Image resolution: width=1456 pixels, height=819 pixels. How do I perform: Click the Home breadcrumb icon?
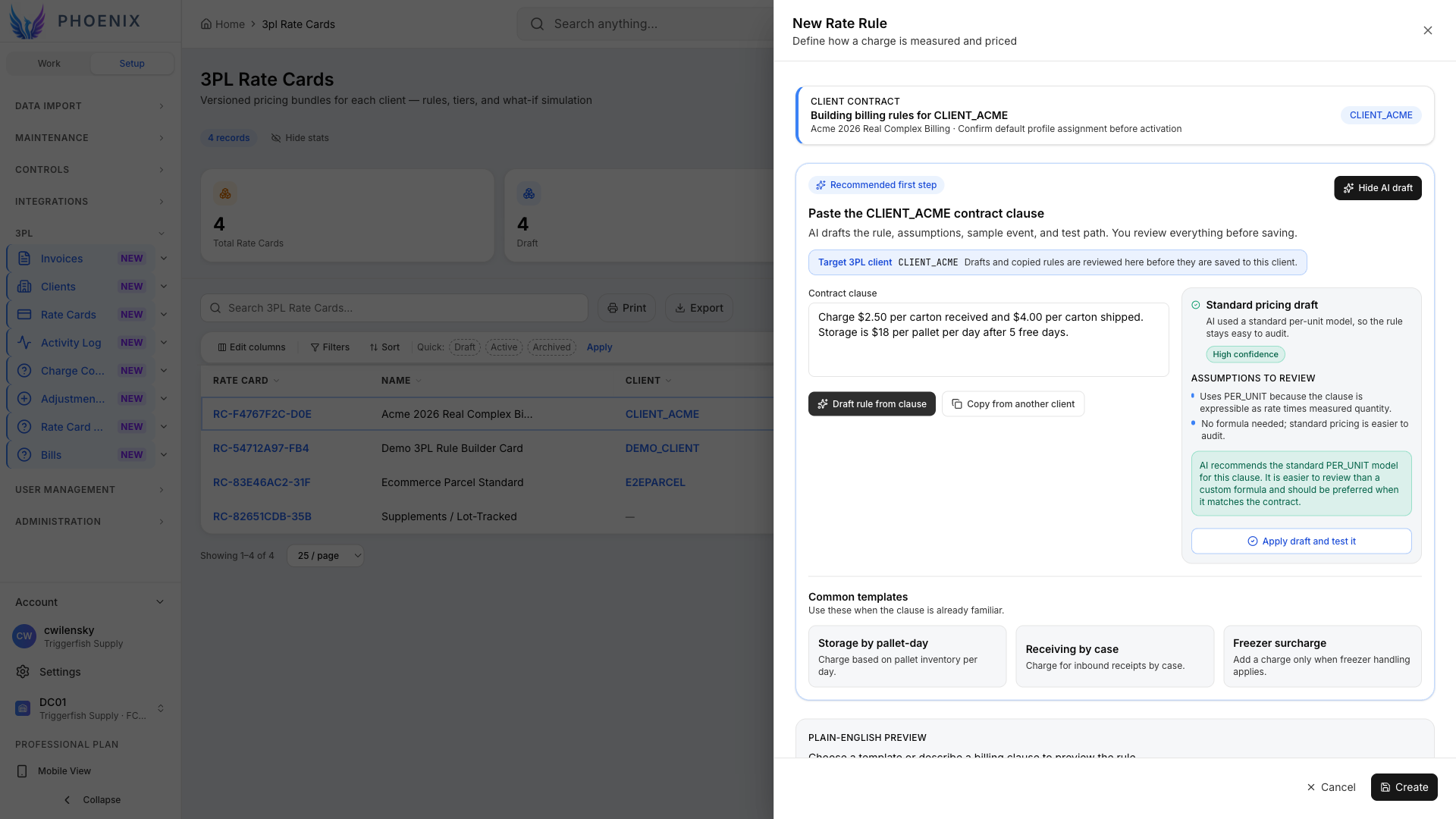point(206,24)
